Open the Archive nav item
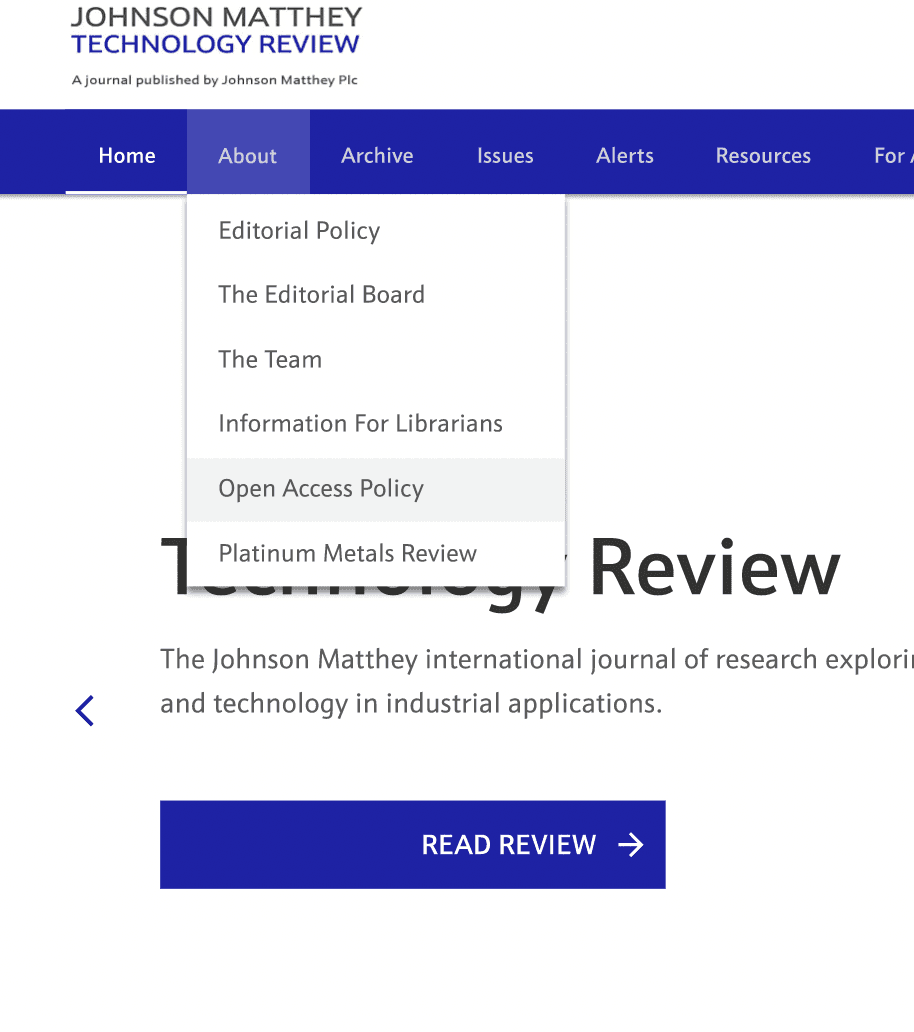Viewport: 914px width, 1032px height. pos(377,155)
